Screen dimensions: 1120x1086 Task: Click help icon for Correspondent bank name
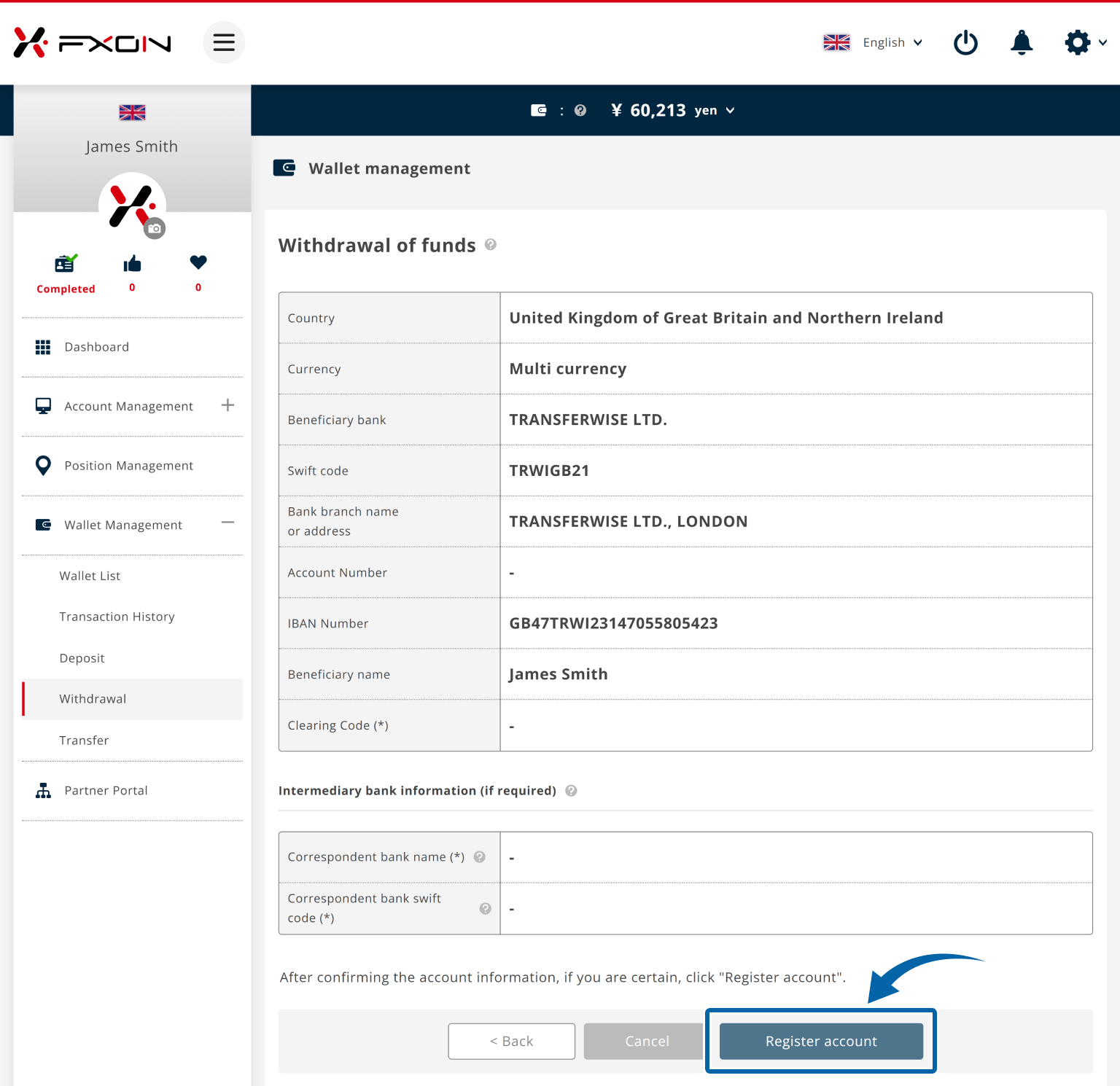(x=480, y=857)
